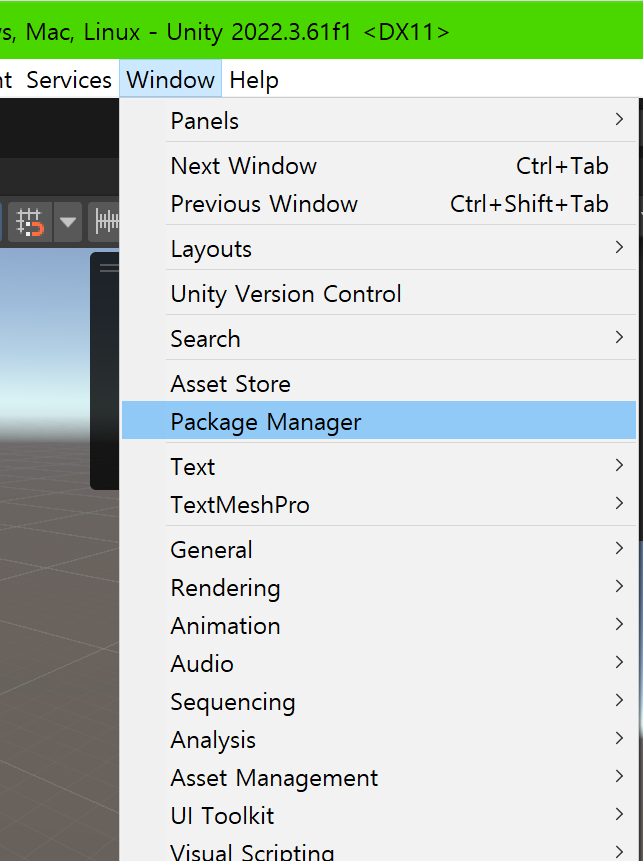Image resolution: width=643 pixels, height=861 pixels.
Task: Open the grid snapping dropdown arrow
Action: tap(68, 222)
